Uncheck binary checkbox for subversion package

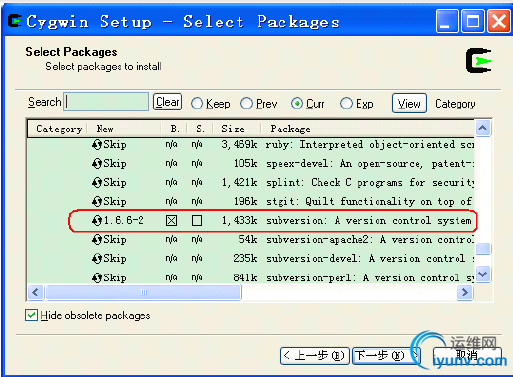(171, 221)
